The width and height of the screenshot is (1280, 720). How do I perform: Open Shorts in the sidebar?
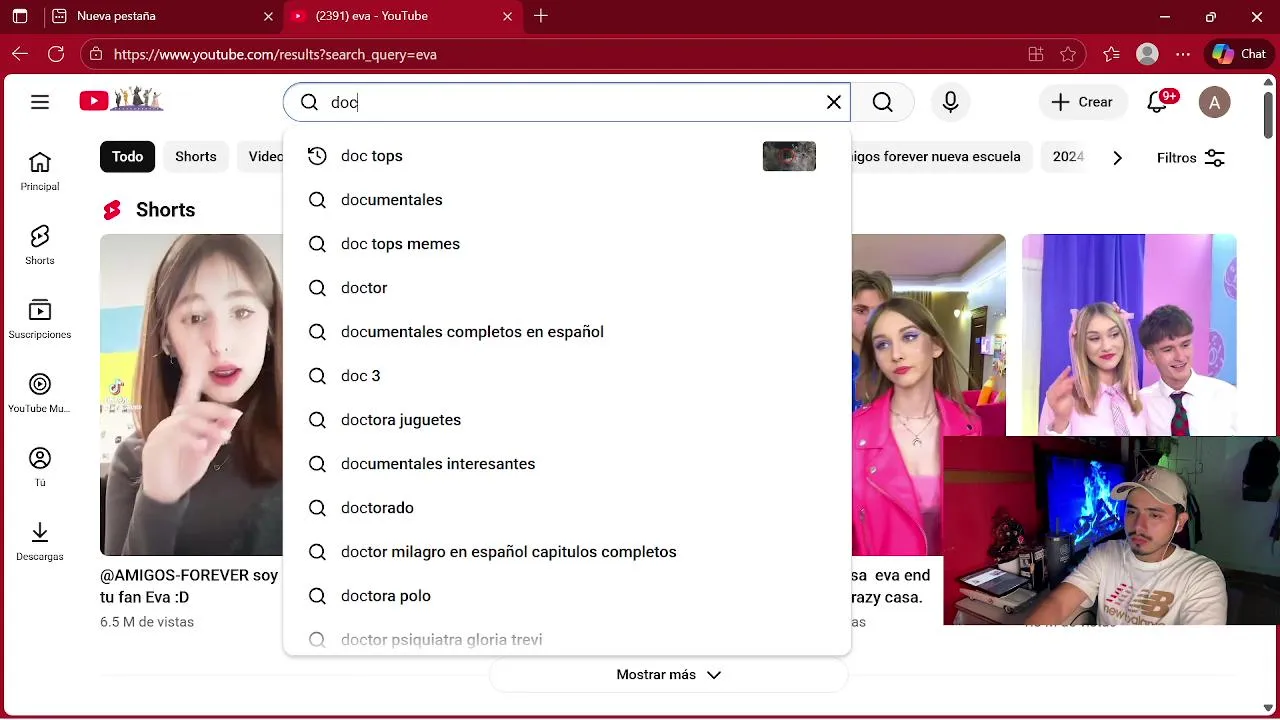point(40,245)
